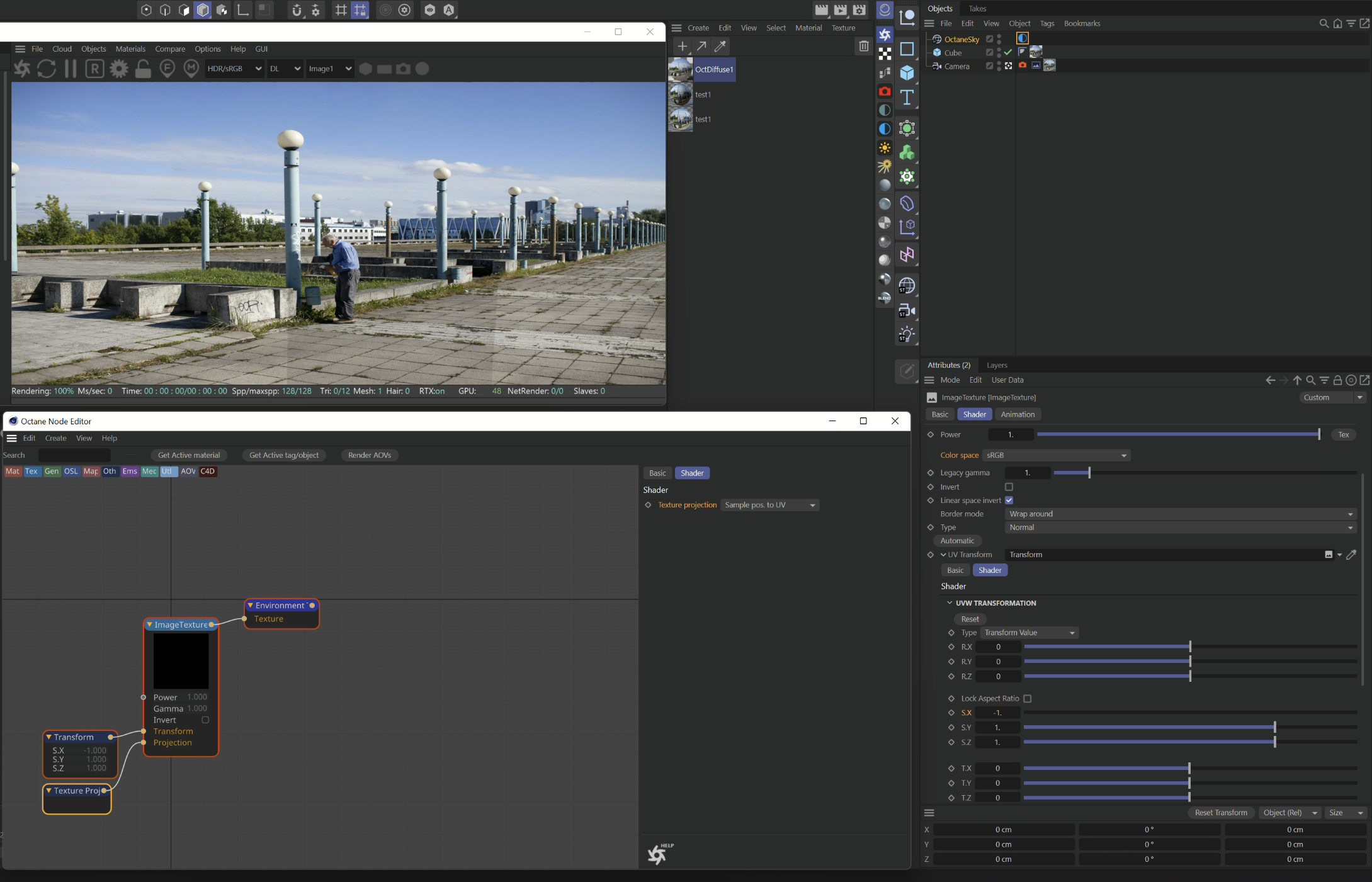Enable Lock Aspect Ratio checkbox
Image resolution: width=1372 pixels, height=882 pixels.
point(1027,698)
